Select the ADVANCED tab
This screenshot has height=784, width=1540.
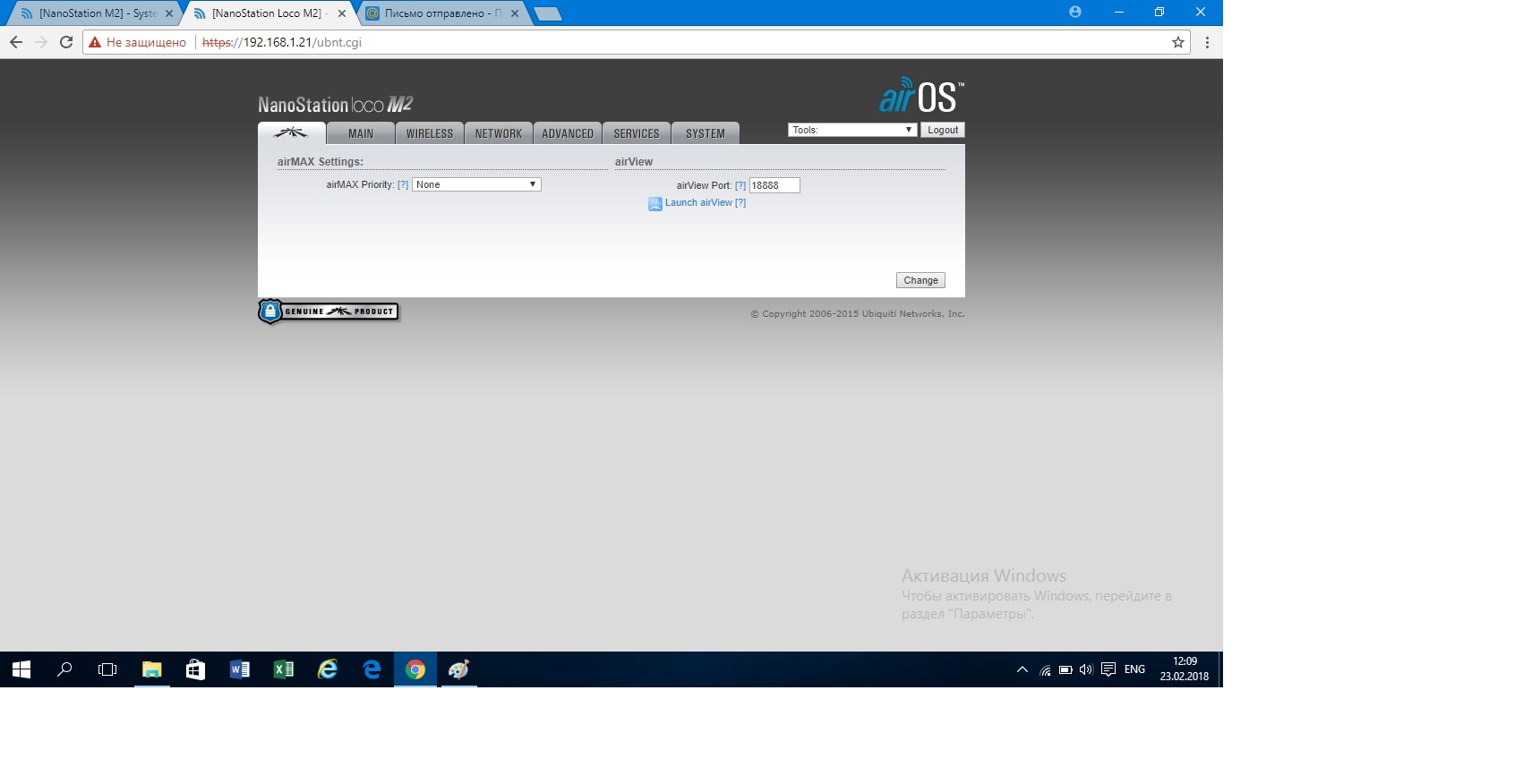(x=568, y=133)
